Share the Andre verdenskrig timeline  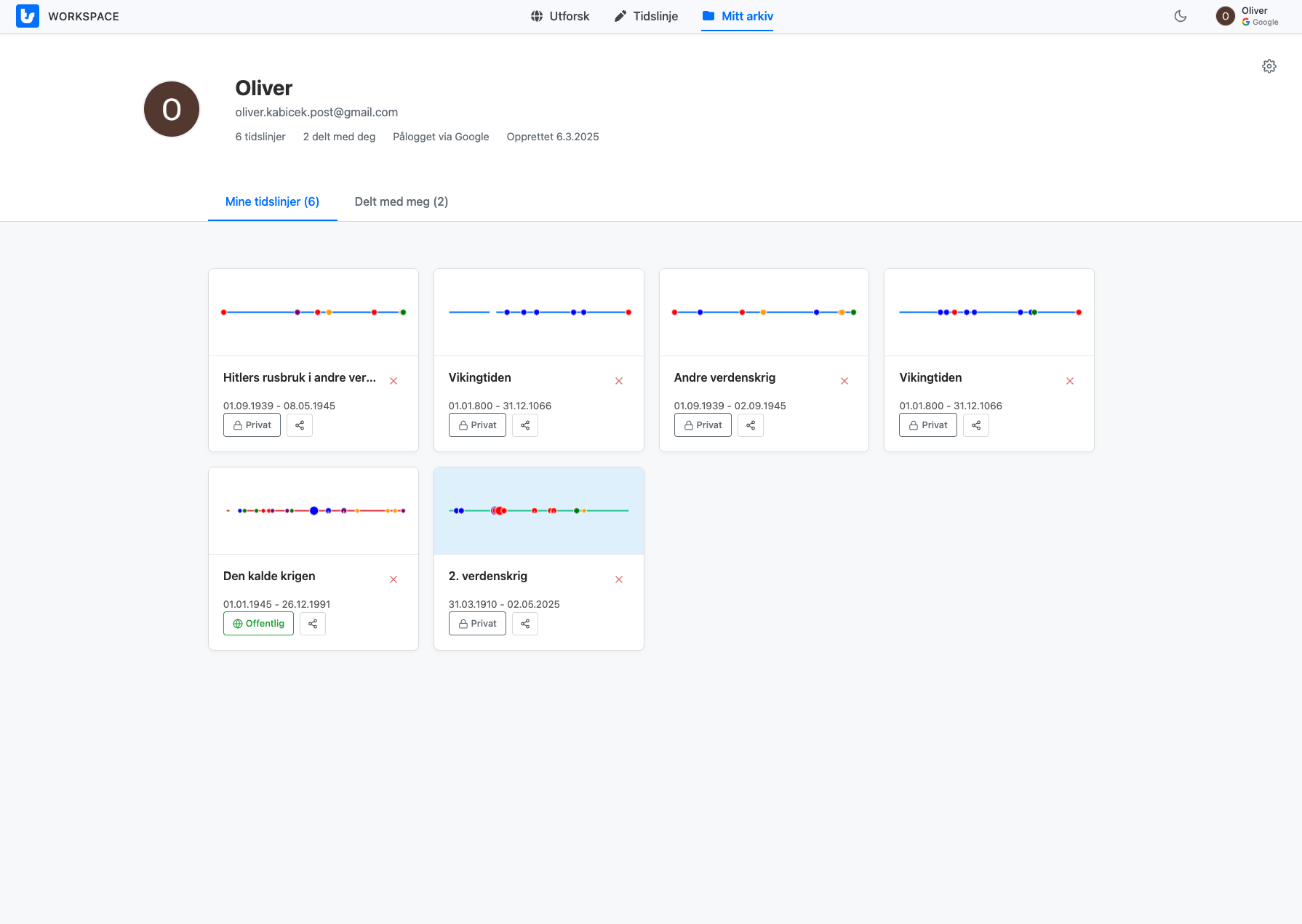point(750,425)
